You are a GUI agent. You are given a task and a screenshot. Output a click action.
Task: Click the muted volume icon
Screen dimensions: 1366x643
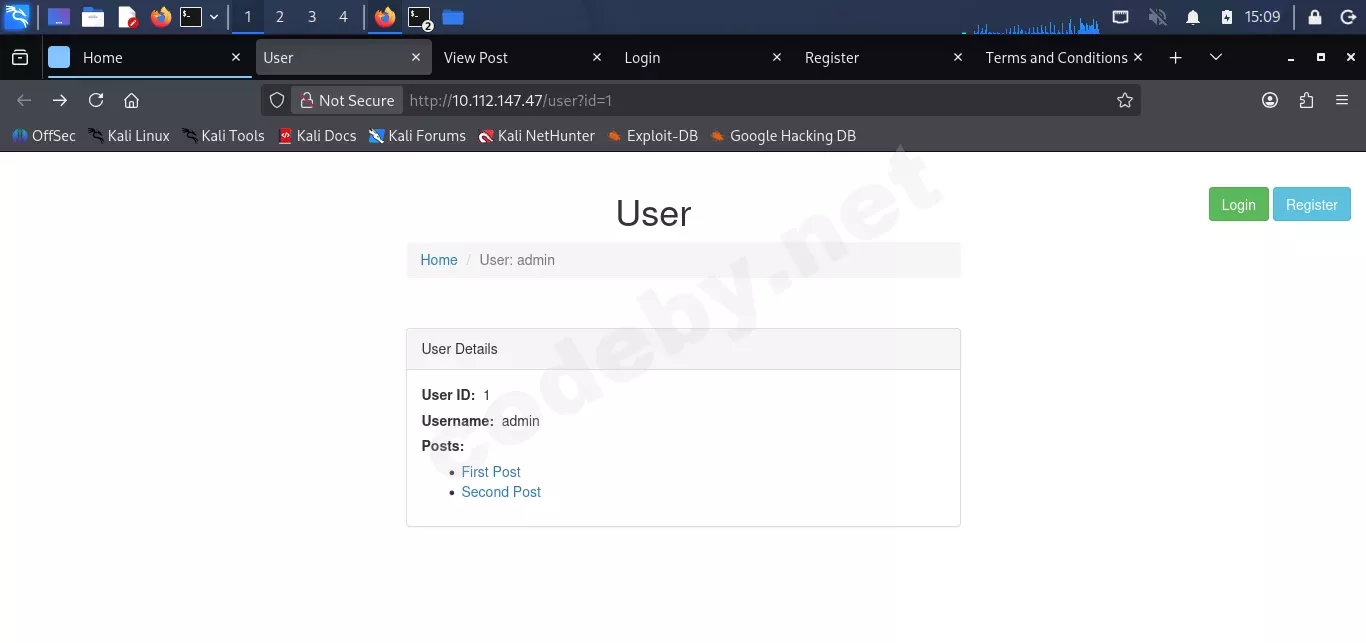[1158, 17]
